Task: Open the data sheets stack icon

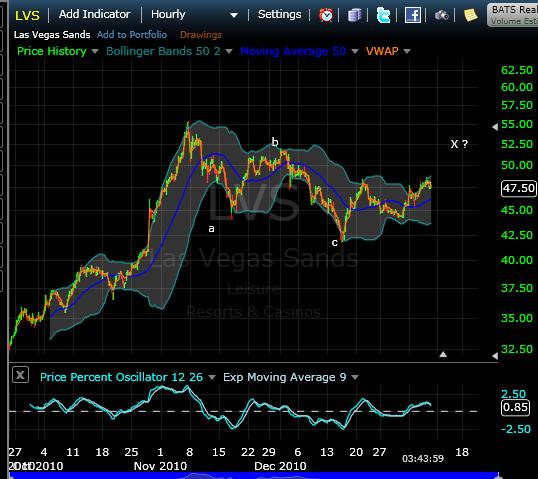Action: (354, 15)
